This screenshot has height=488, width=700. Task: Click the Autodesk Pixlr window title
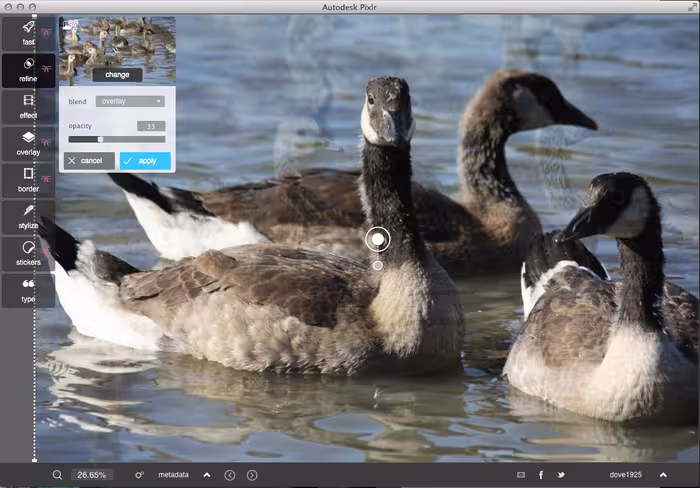349,7
